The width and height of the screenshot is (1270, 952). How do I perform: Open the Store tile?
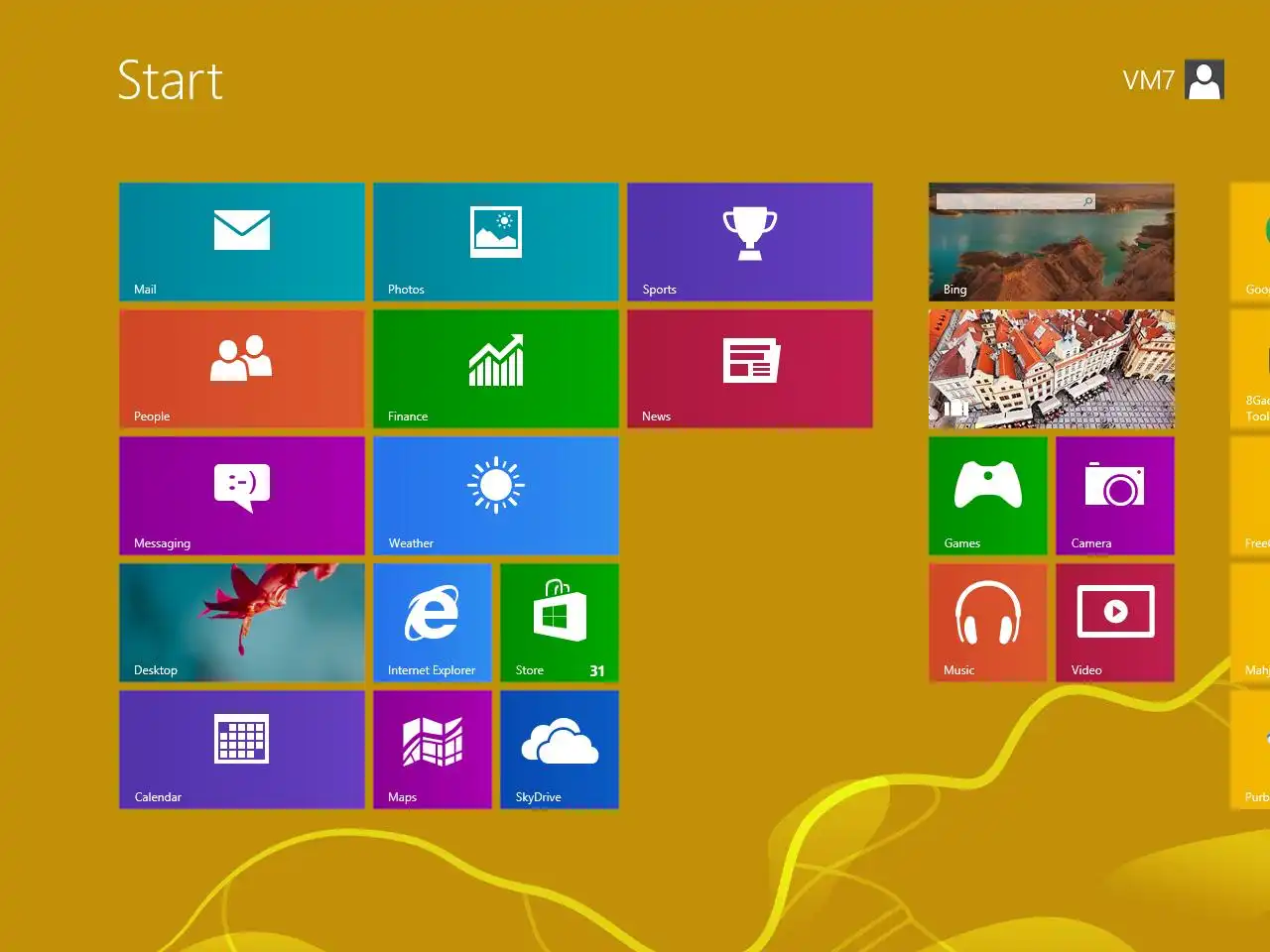[x=560, y=623]
